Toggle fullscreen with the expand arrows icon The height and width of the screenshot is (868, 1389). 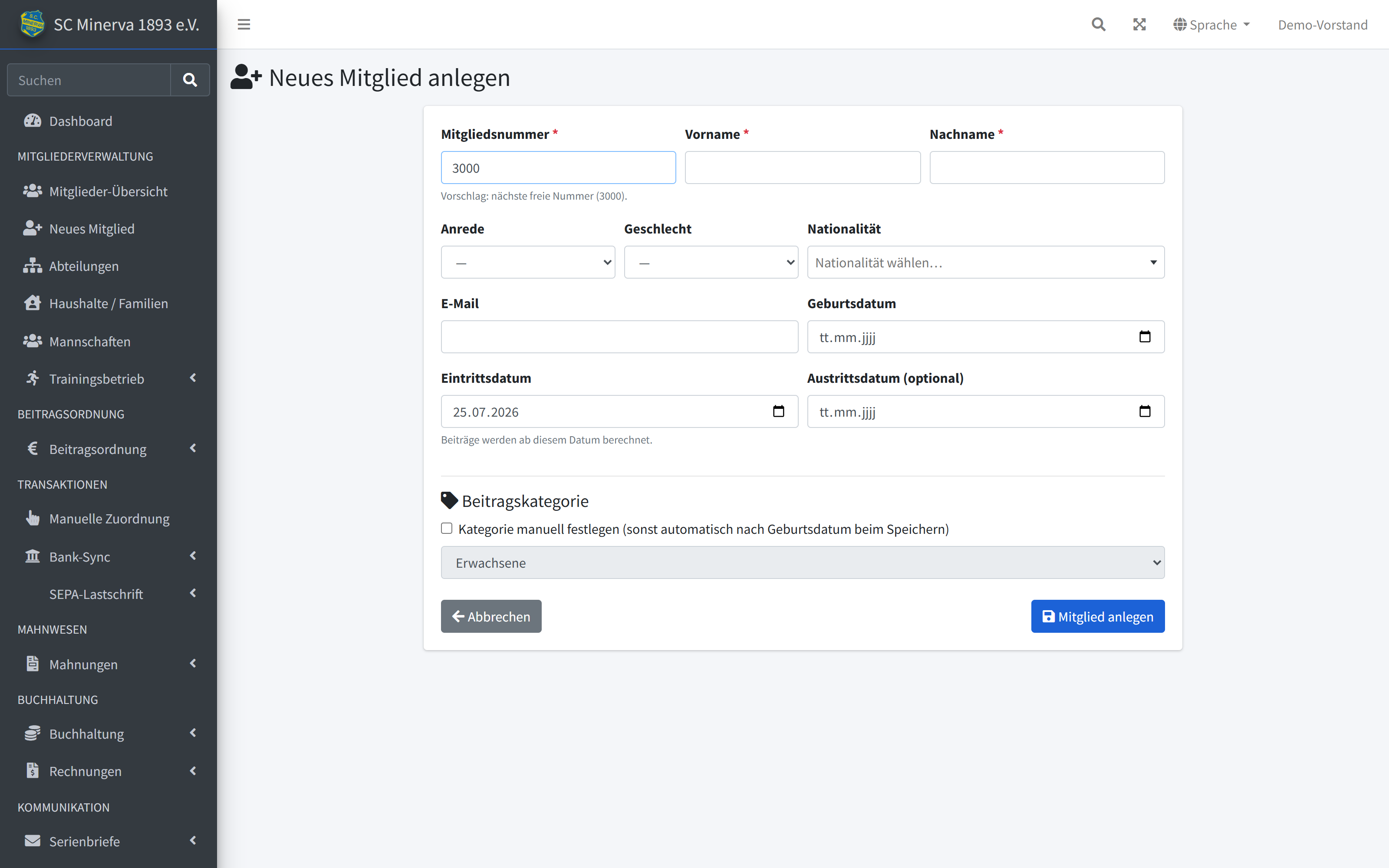point(1139,24)
